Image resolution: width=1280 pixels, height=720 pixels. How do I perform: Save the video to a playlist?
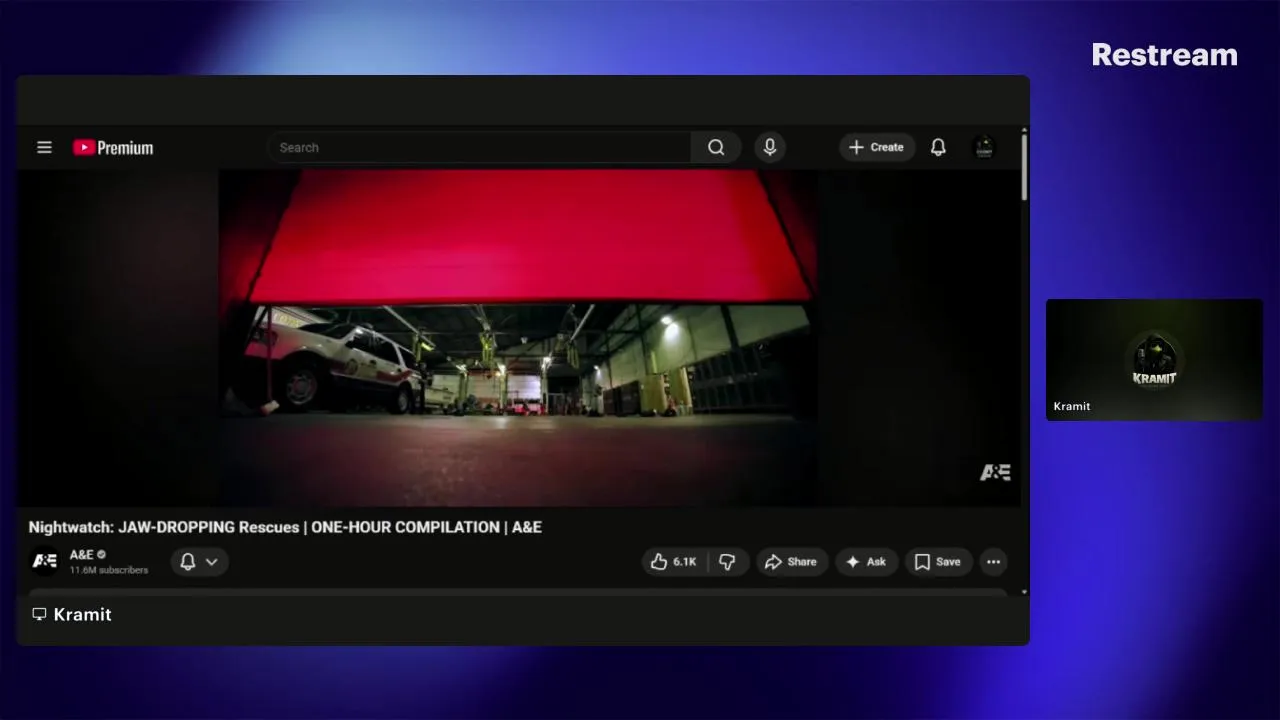[x=938, y=562]
